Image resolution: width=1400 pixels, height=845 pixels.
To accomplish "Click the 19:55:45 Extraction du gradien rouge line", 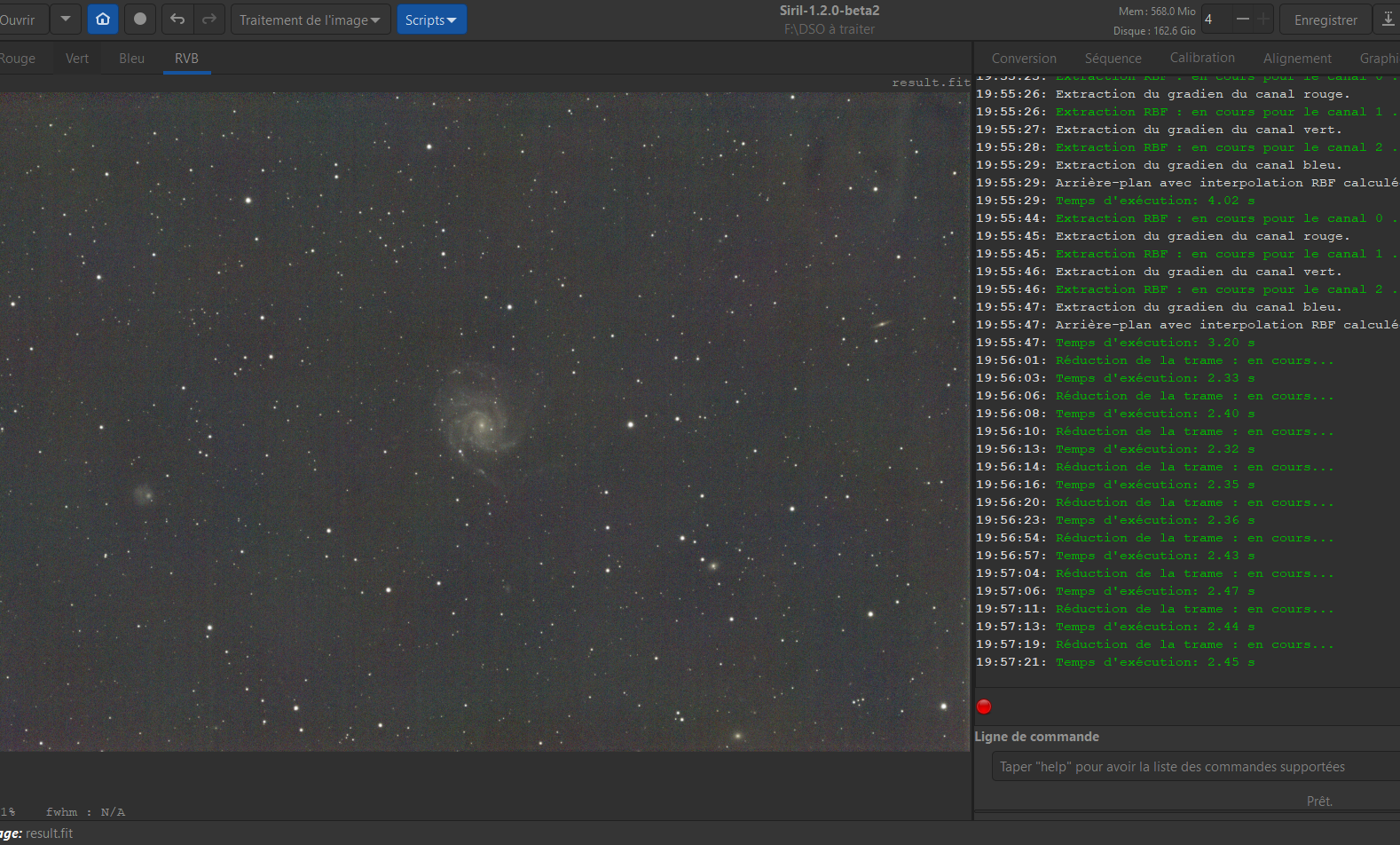I will tap(1162, 236).
